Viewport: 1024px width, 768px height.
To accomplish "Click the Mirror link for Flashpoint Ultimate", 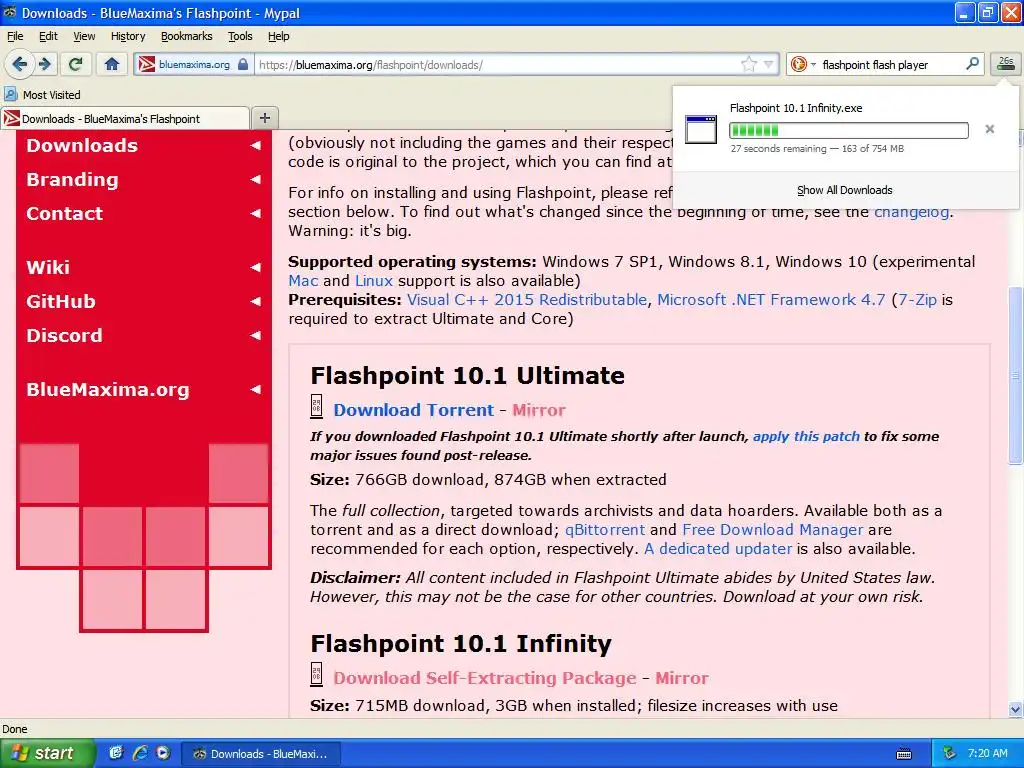I will [539, 410].
